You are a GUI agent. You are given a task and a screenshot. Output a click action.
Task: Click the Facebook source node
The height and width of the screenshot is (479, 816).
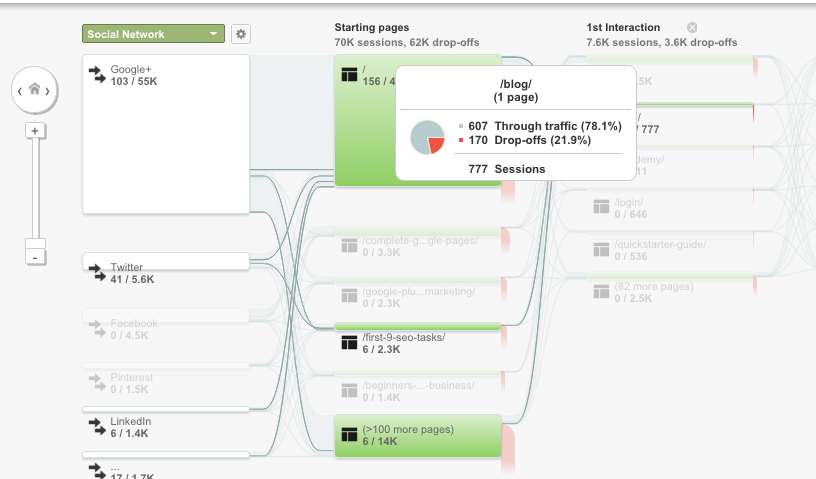pos(165,316)
